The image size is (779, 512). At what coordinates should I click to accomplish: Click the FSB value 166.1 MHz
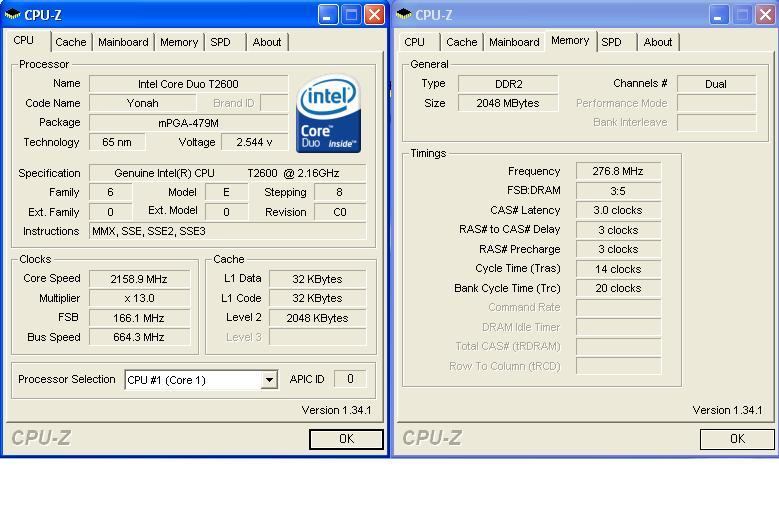[x=139, y=318]
